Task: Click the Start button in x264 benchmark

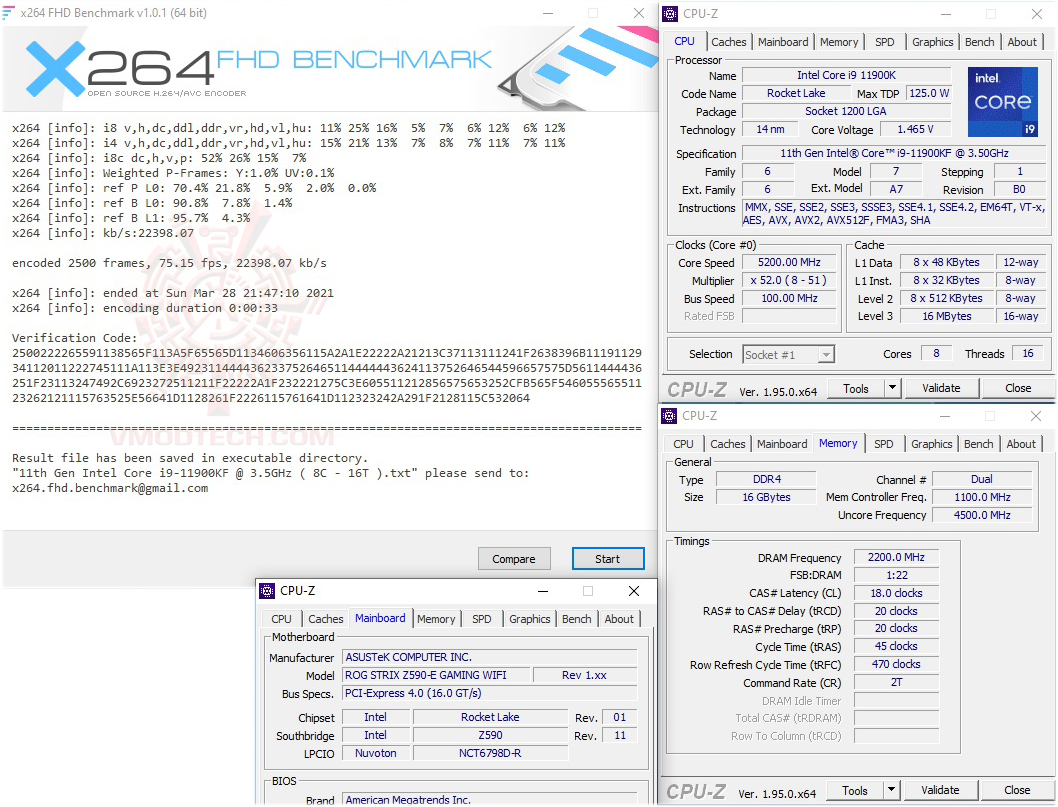Action: 607,559
